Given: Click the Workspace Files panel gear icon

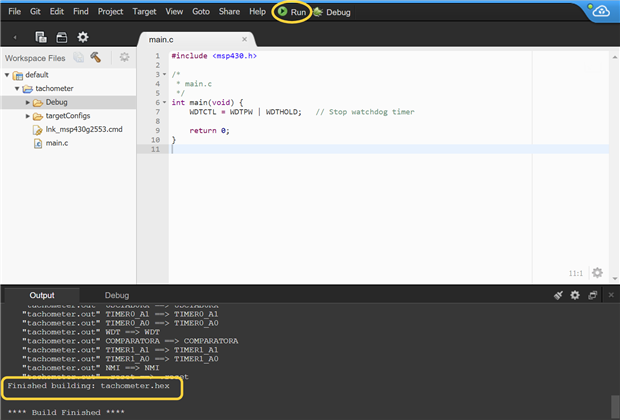Looking at the screenshot, I should [124, 58].
